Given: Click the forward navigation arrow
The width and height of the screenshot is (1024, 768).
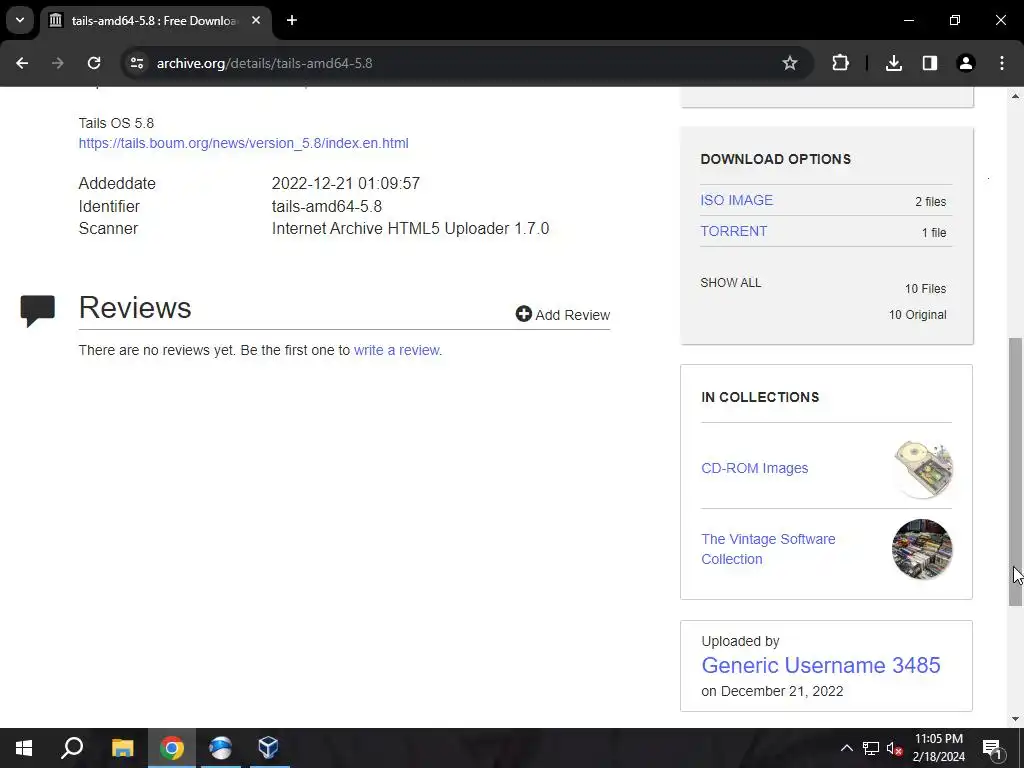Looking at the screenshot, I should coord(57,63).
